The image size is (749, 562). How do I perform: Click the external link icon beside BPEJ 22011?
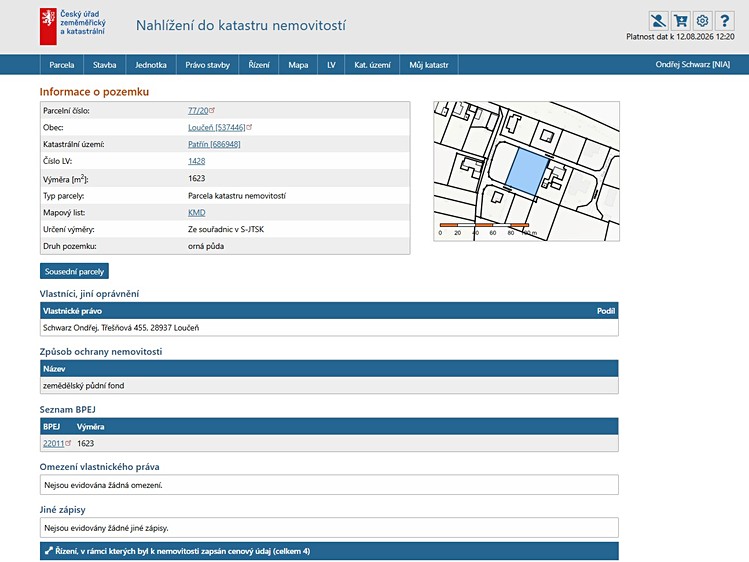click(x=68, y=443)
